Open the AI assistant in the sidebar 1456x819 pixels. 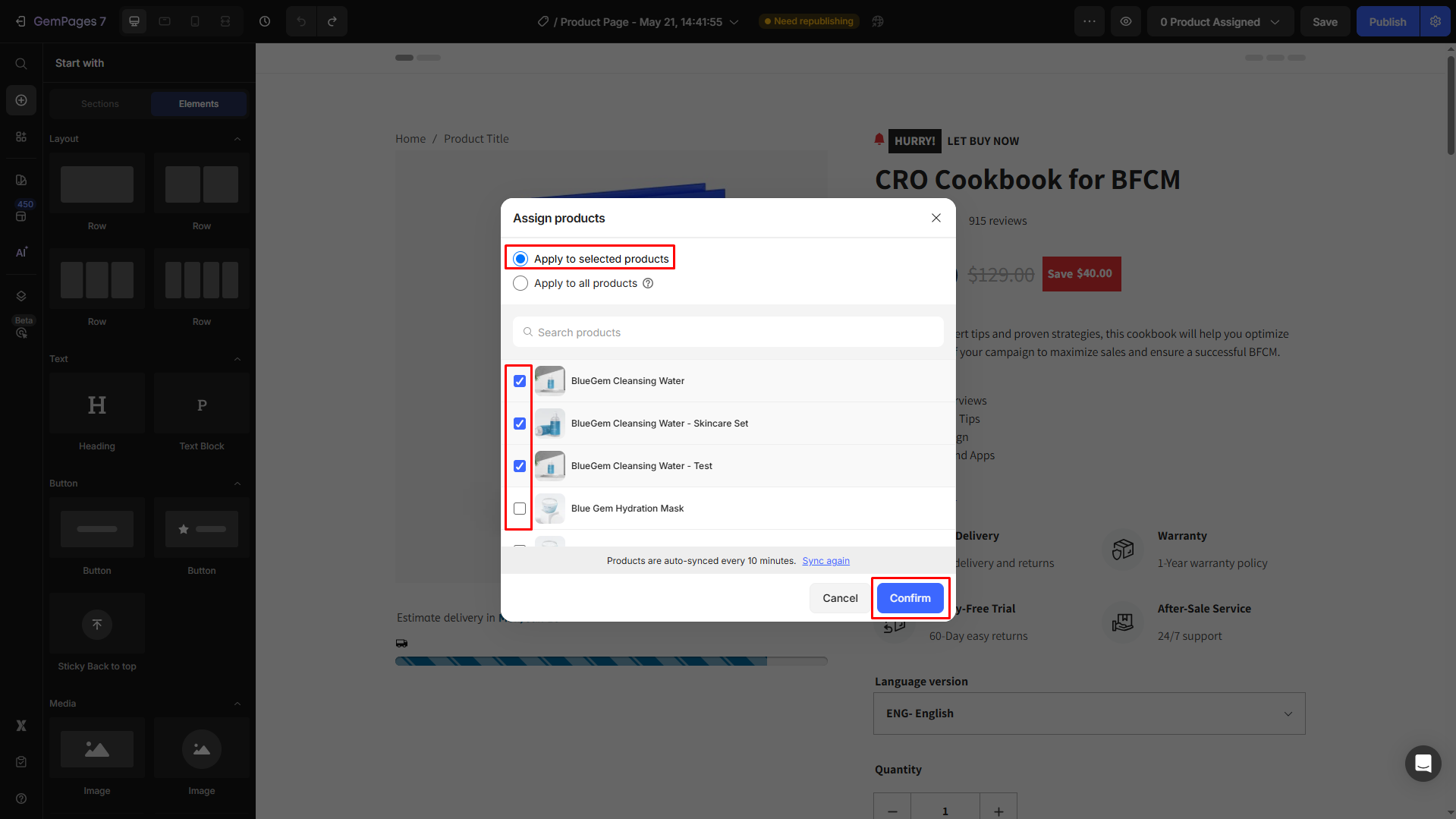[x=20, y=251]
